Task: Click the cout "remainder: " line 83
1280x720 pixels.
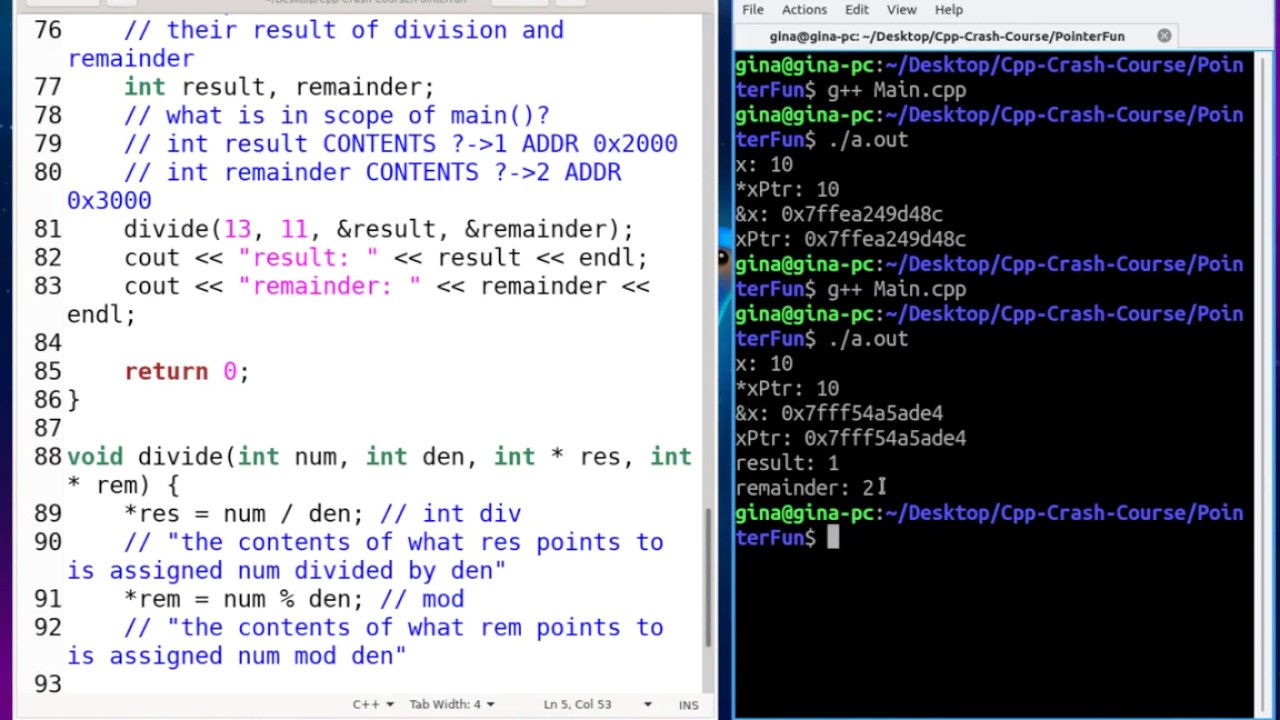Action: (387, 286)
